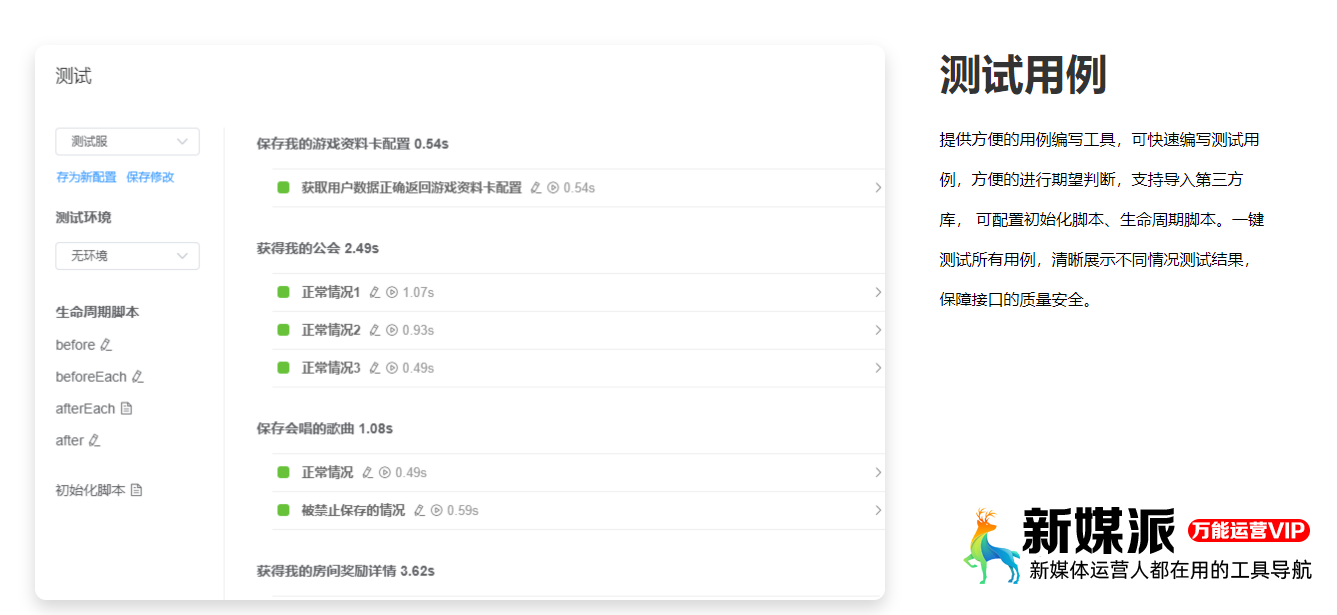
Task: Edit the after lifecycle script
Action: tap(94, 441)
